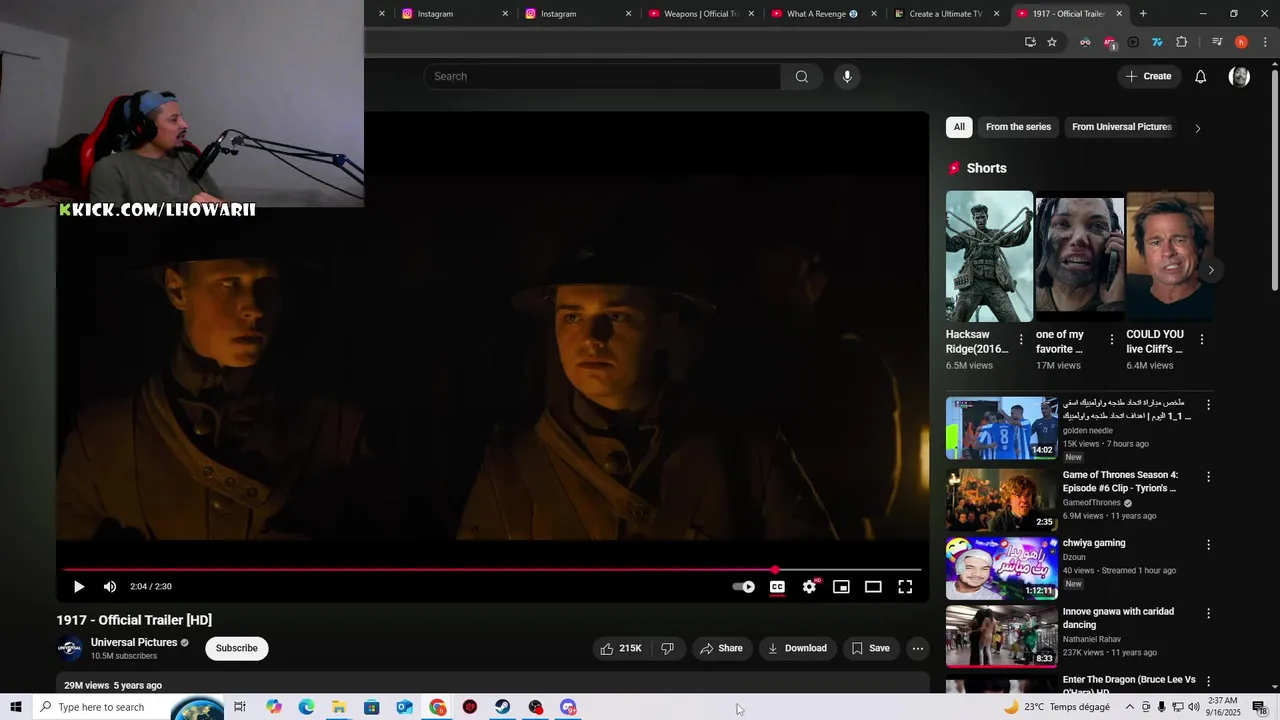Open more actions ellipsis below the video
This screenshot has height=720, width=1280.
pos(917,649)
